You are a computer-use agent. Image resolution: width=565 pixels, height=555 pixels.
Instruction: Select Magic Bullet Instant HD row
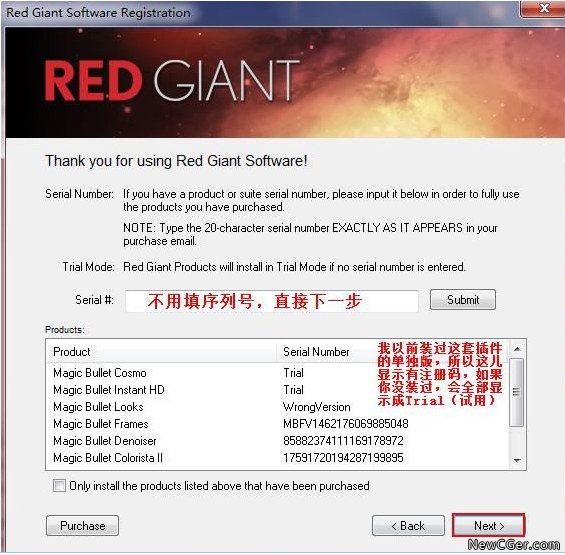pyautogui.click(x=277, y=390)
